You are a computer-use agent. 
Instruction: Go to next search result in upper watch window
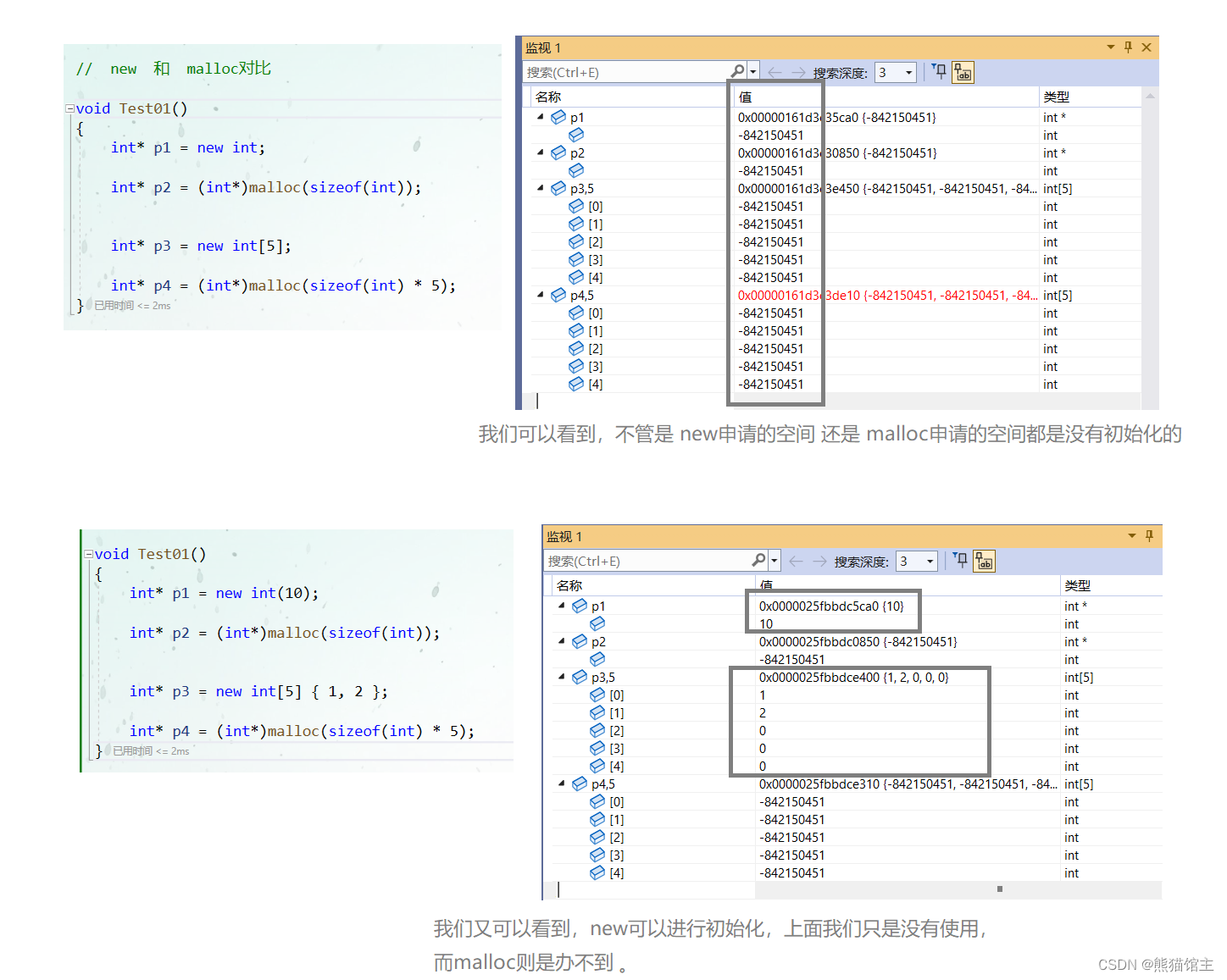[x=798, y=73]
